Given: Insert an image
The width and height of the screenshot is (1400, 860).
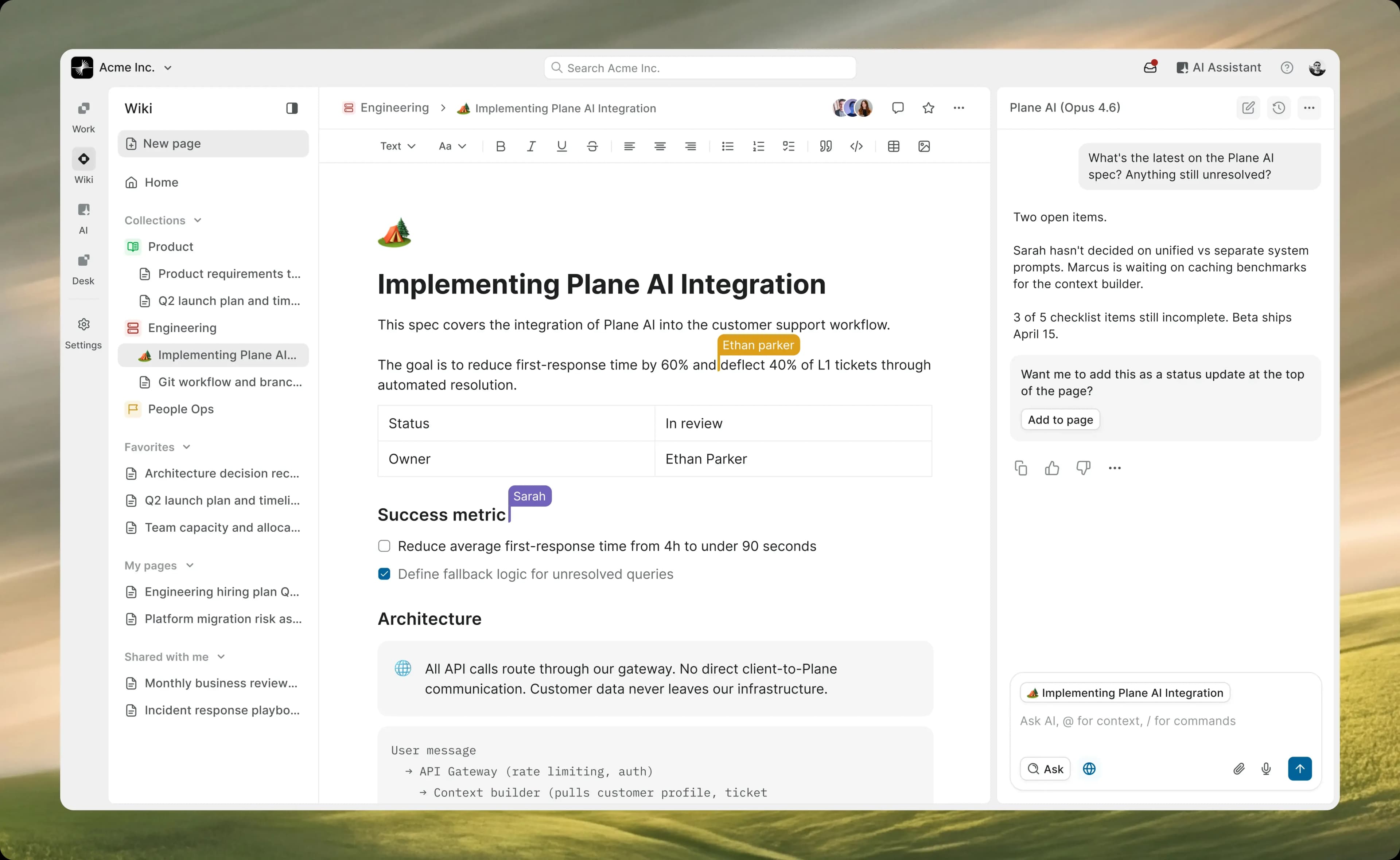Looking at the screenshot, I should click(925, 146).
